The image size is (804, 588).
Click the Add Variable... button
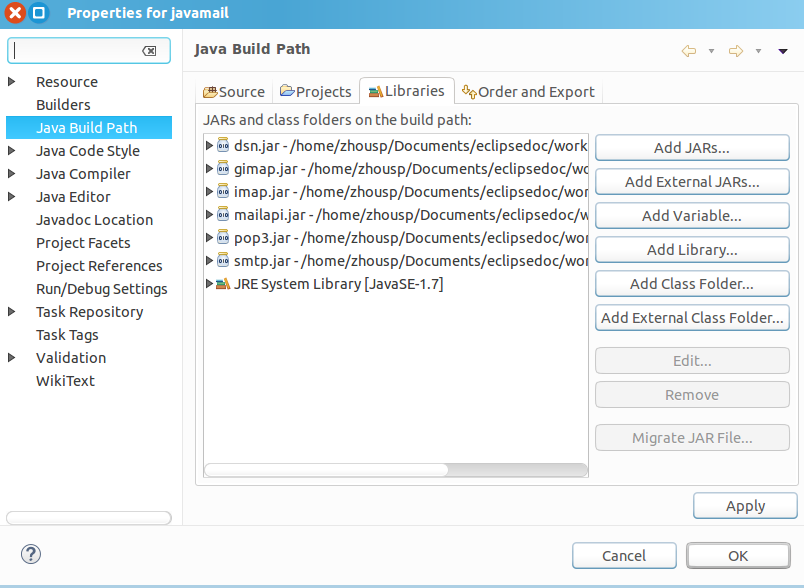692,215
